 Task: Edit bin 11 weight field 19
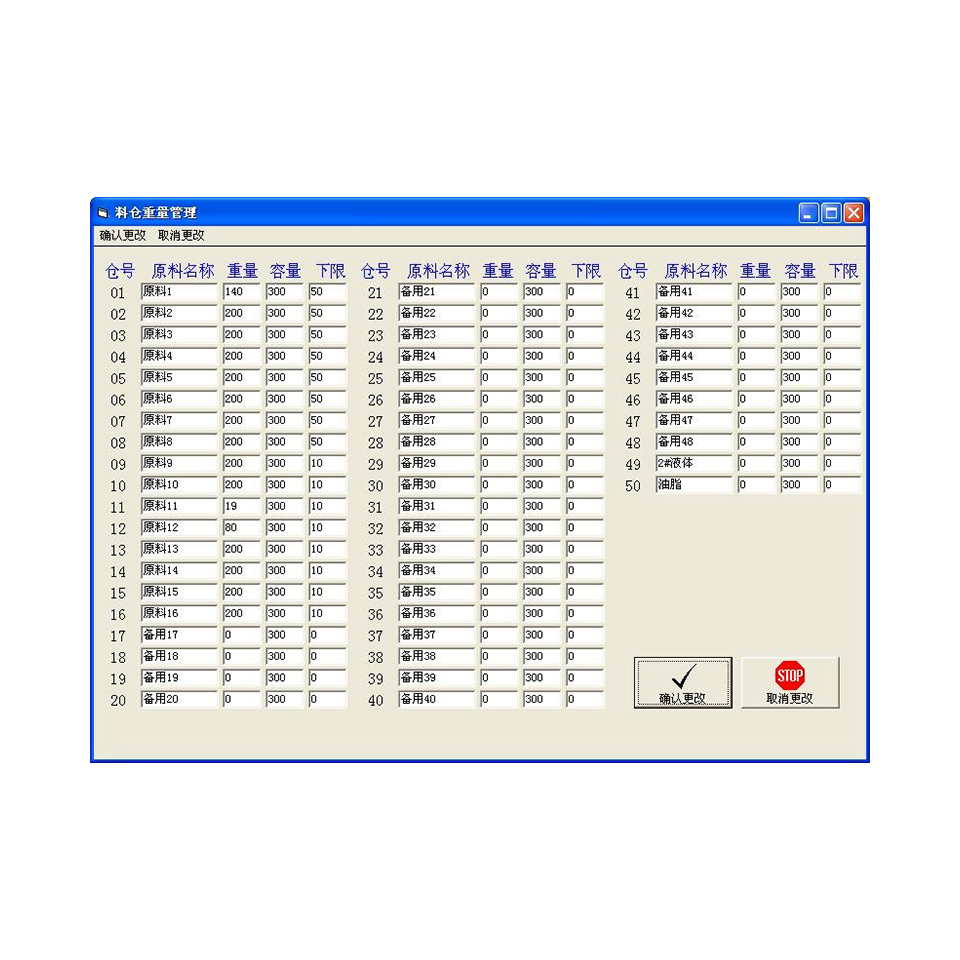[242, 506]
